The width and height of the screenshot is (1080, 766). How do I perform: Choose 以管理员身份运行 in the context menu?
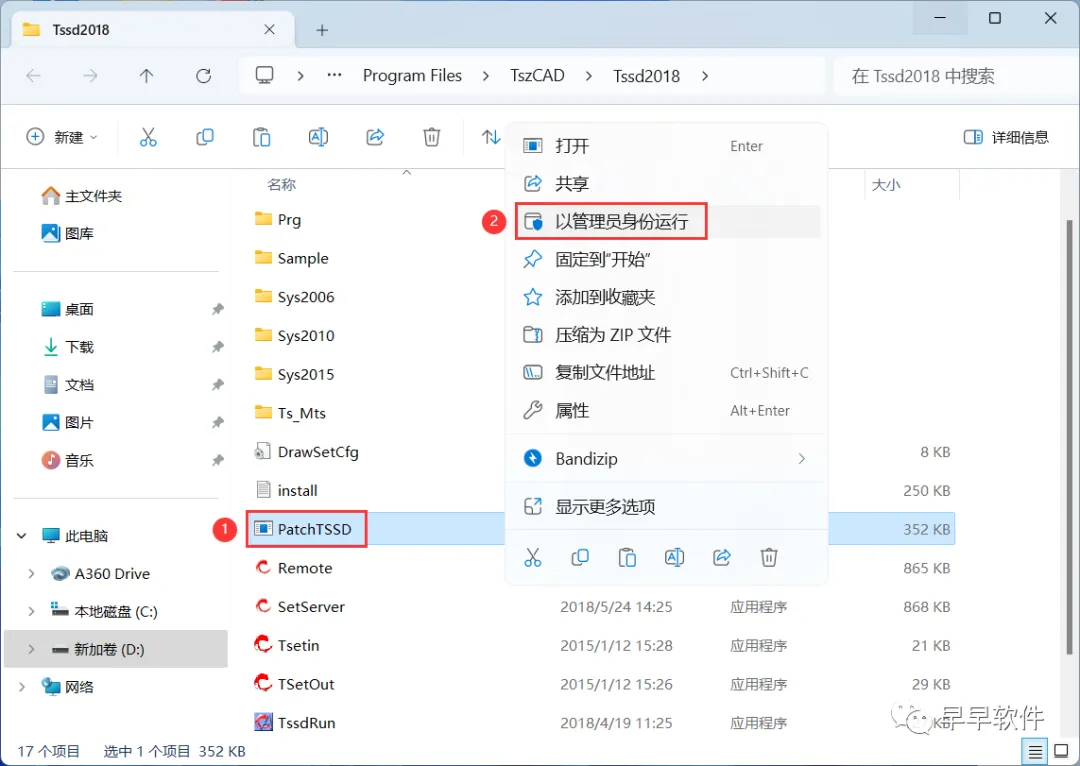click(666, 221)
